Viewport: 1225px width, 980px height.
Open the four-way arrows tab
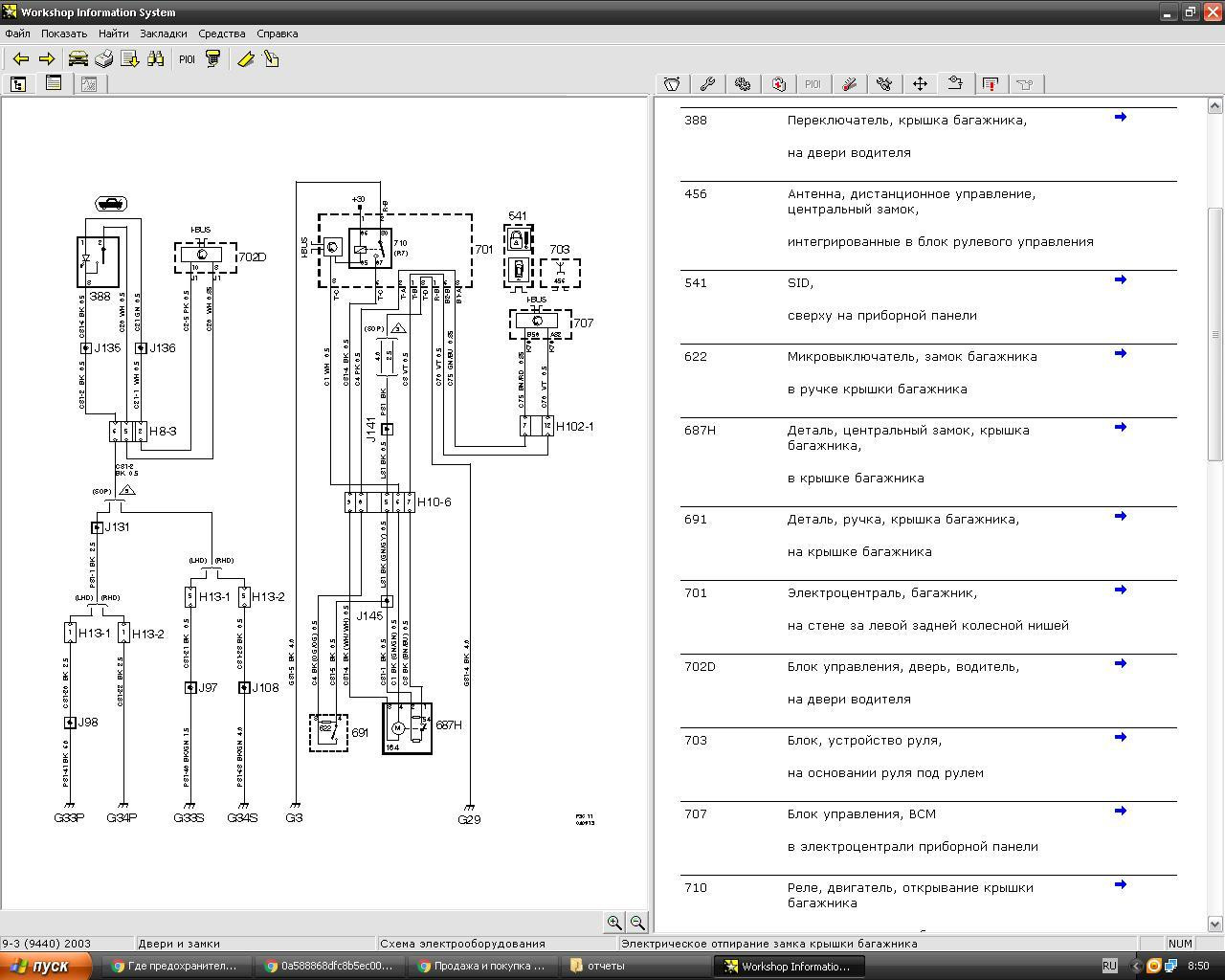pyautogui.click(x=920, y=84)
